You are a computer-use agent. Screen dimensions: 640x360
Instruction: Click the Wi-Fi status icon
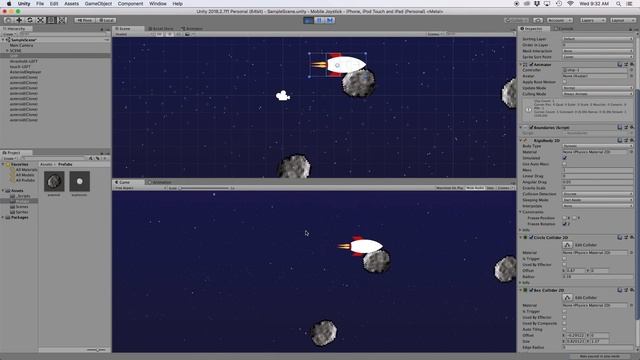pyautogui.click(x=570, y=4)
